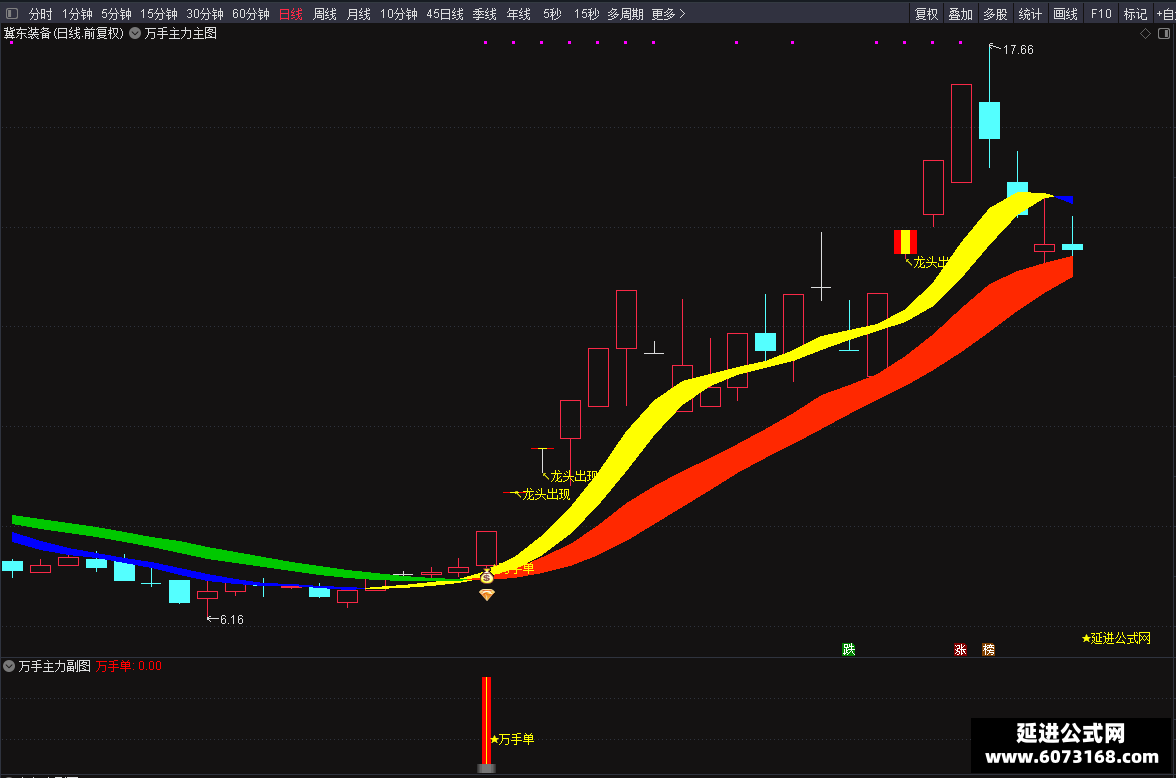Click the diamond icon above the chart
This screenshot has height=778, width=1176.
1145,34
